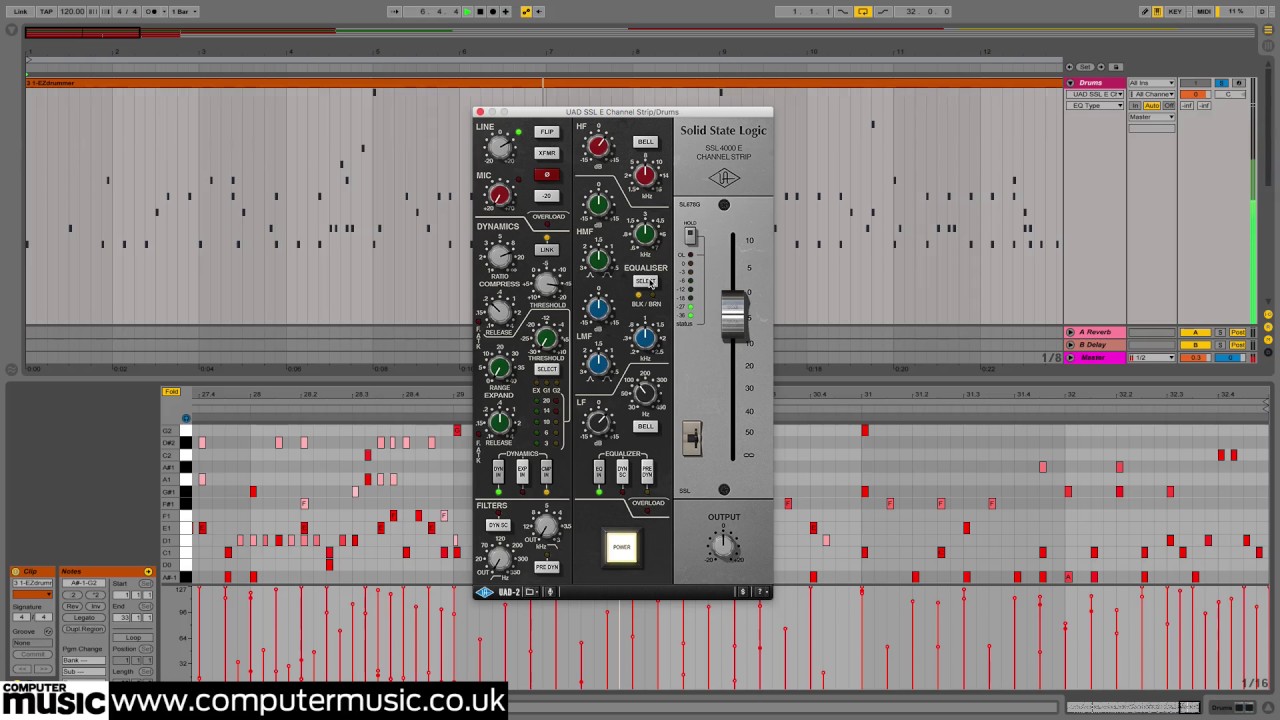The image size is (1280, 720).
Task: Click the re-enable automation arrow icon
Action: pos(538,11)
